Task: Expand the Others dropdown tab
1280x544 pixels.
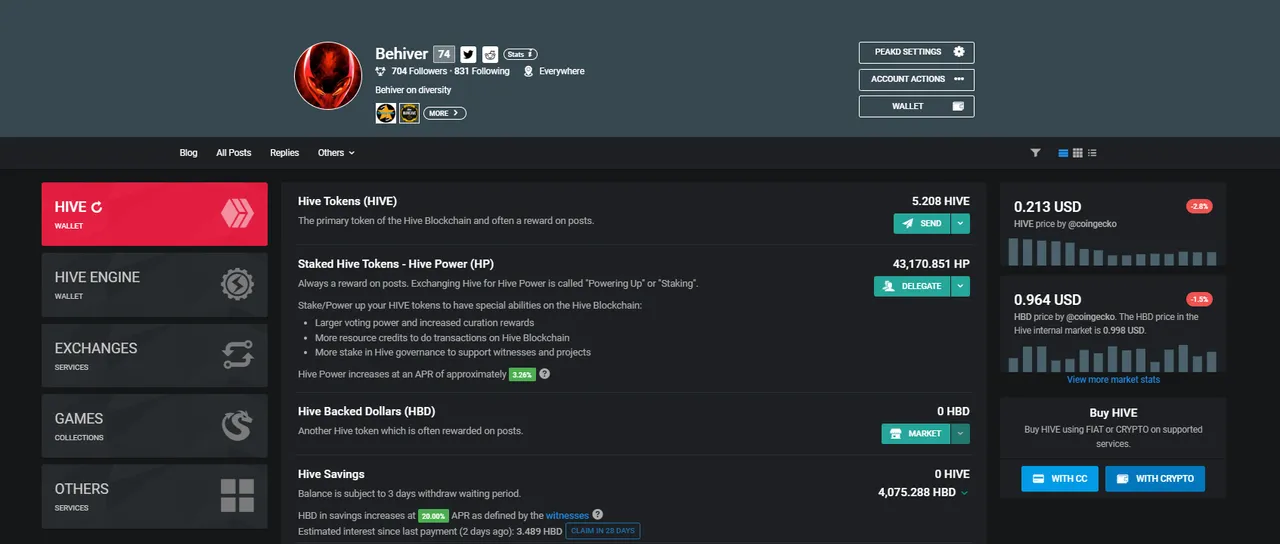Action: 336,153
